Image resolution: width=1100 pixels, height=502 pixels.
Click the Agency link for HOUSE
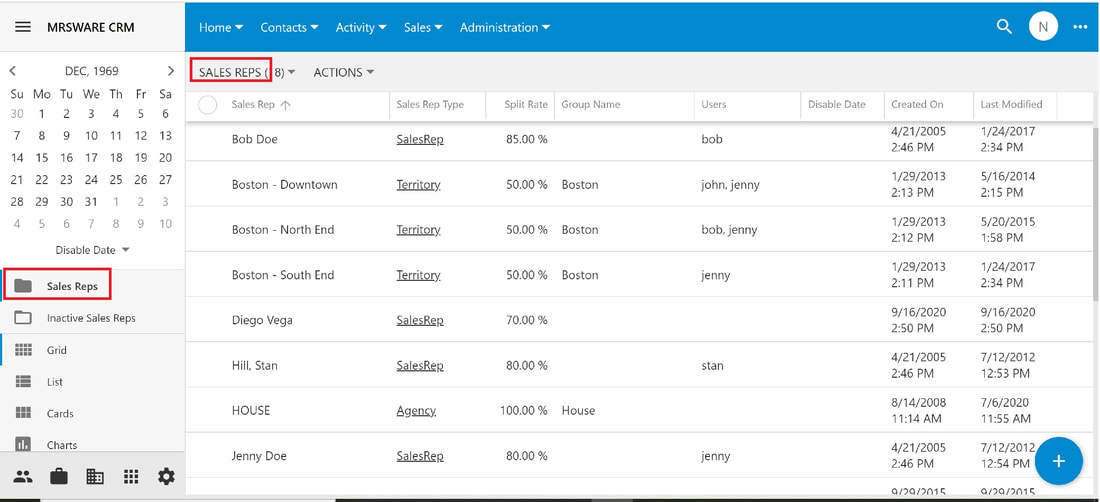[x=416, y=411]
